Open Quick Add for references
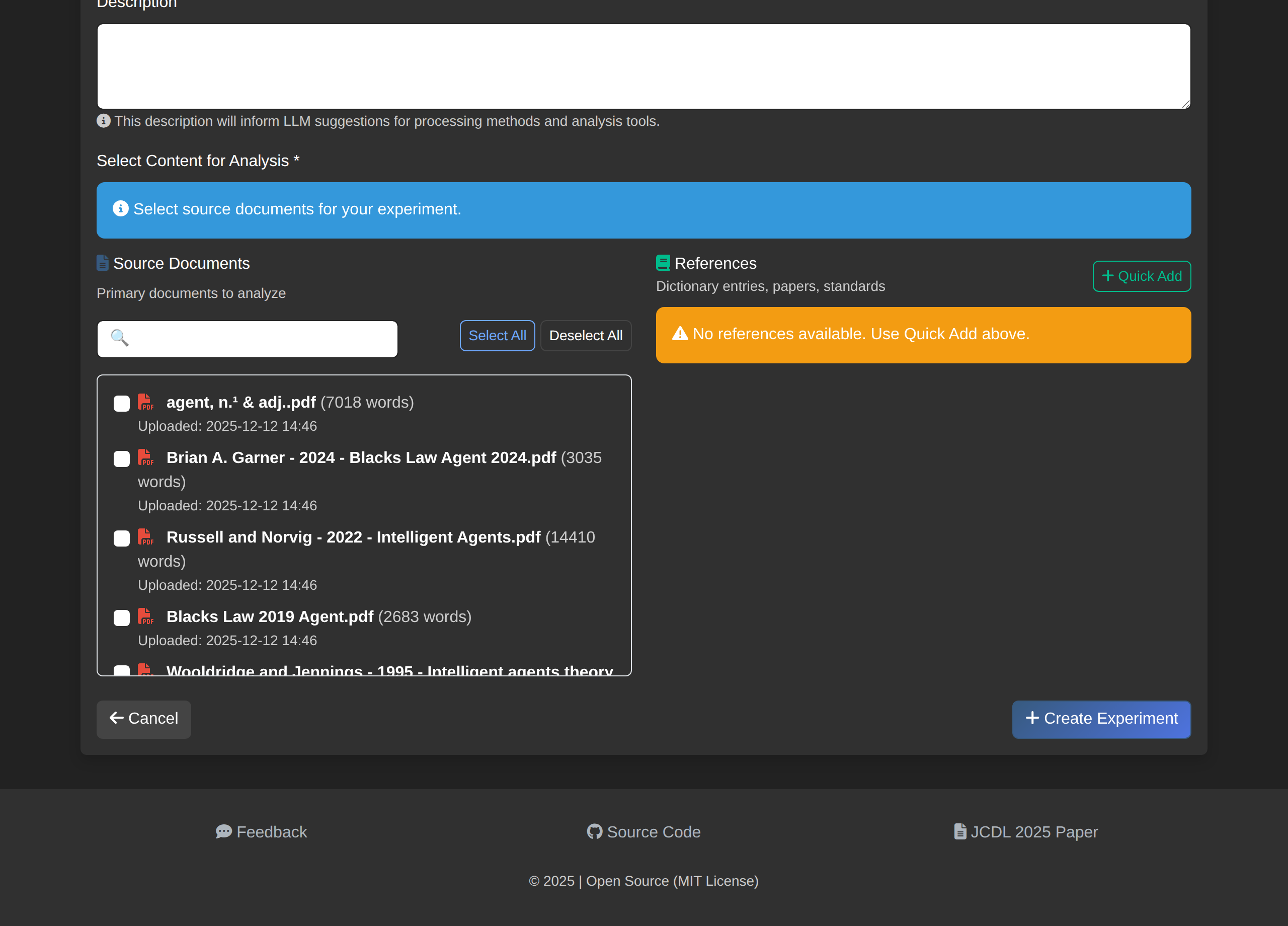 (1142, 276)
